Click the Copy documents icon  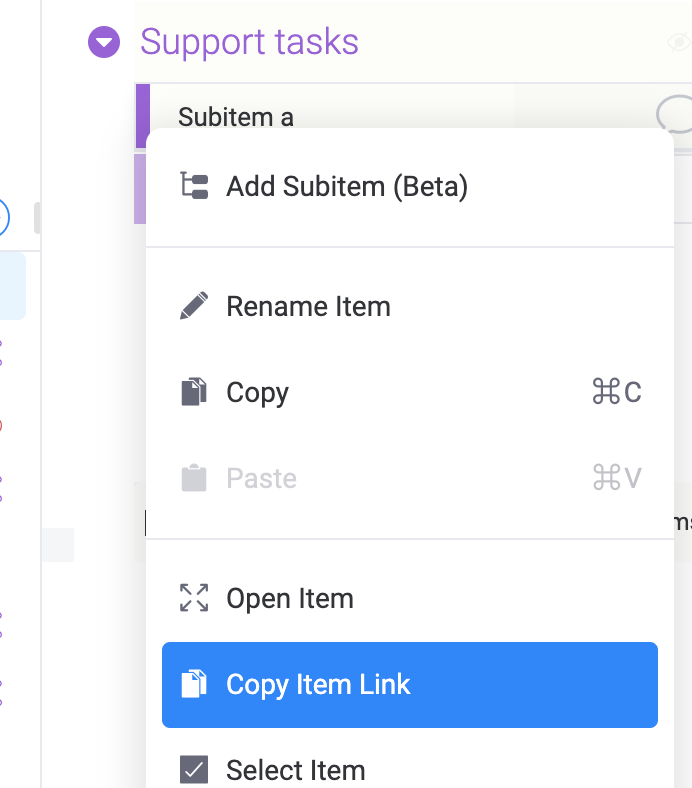click(x=194, y=392)
